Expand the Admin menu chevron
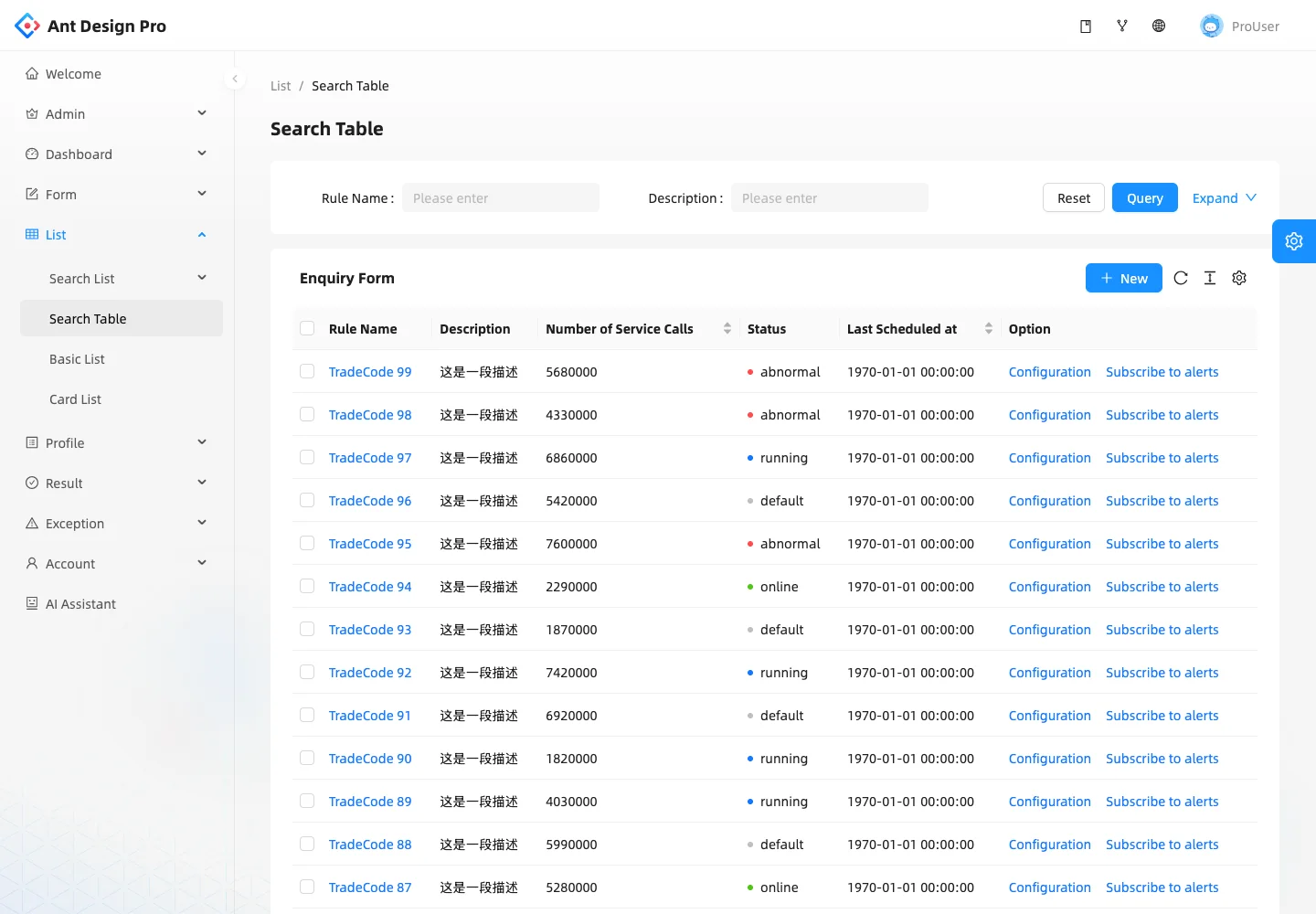This screenshot has height=914, width=1316. 202,113
